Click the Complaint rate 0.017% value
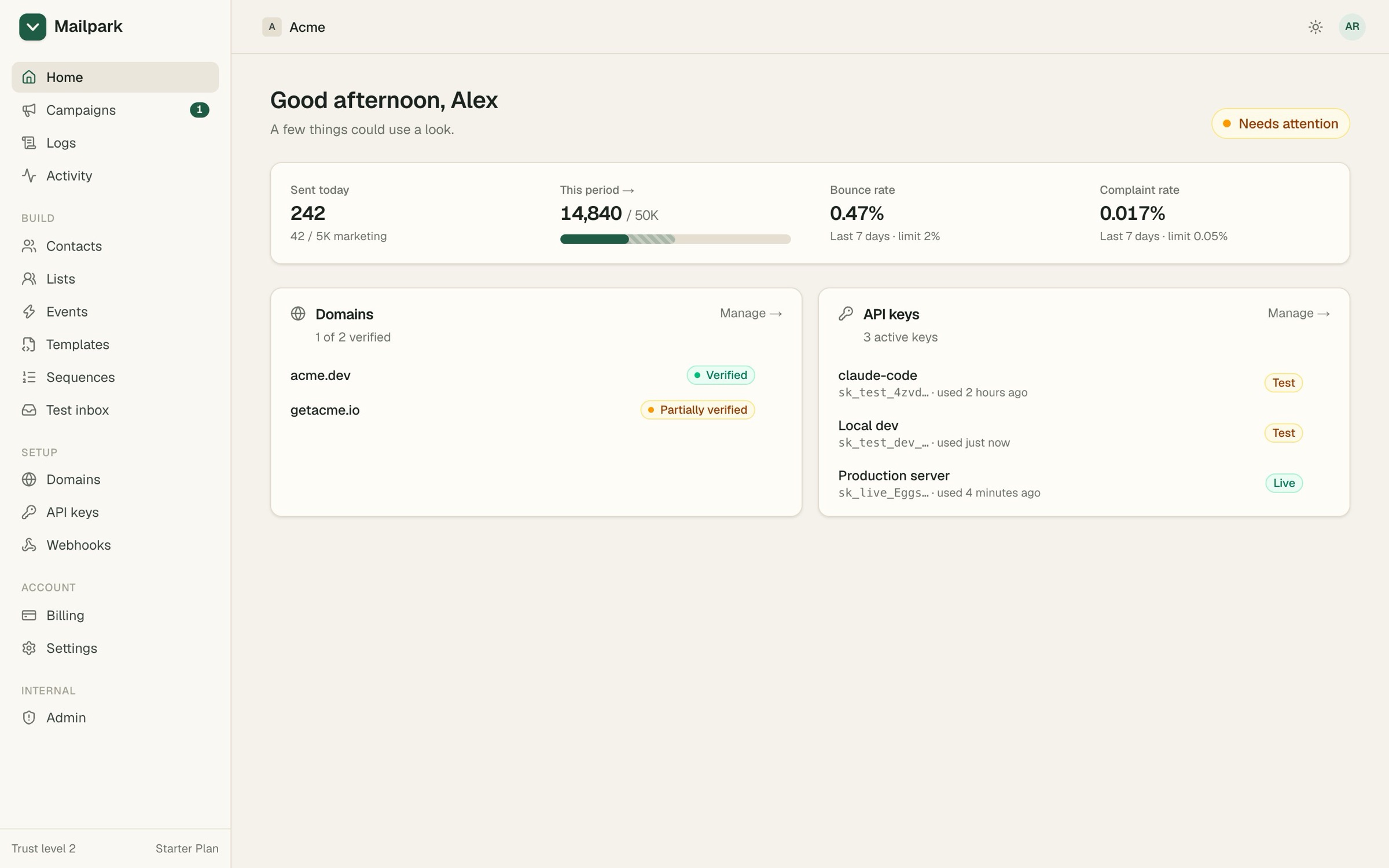1389x868 pixels. coord(1132,214)
